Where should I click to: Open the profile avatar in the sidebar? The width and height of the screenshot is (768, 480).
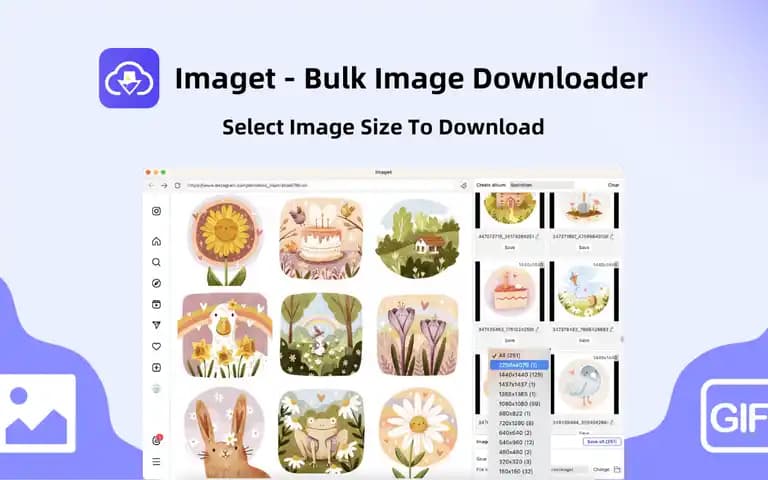click(x=156, y=389)
